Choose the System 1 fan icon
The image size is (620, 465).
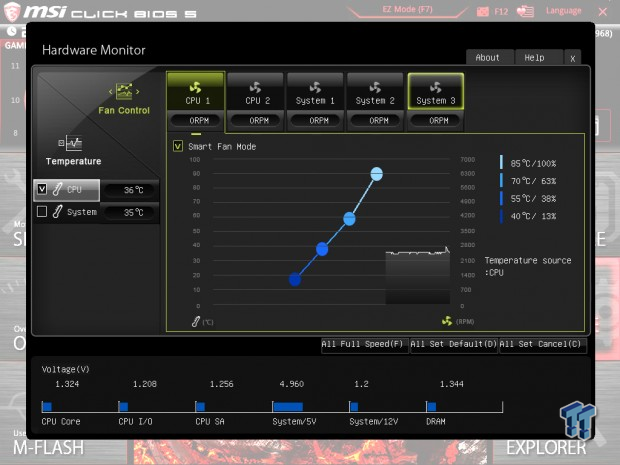pyautogui.click(x=315, y=87)
